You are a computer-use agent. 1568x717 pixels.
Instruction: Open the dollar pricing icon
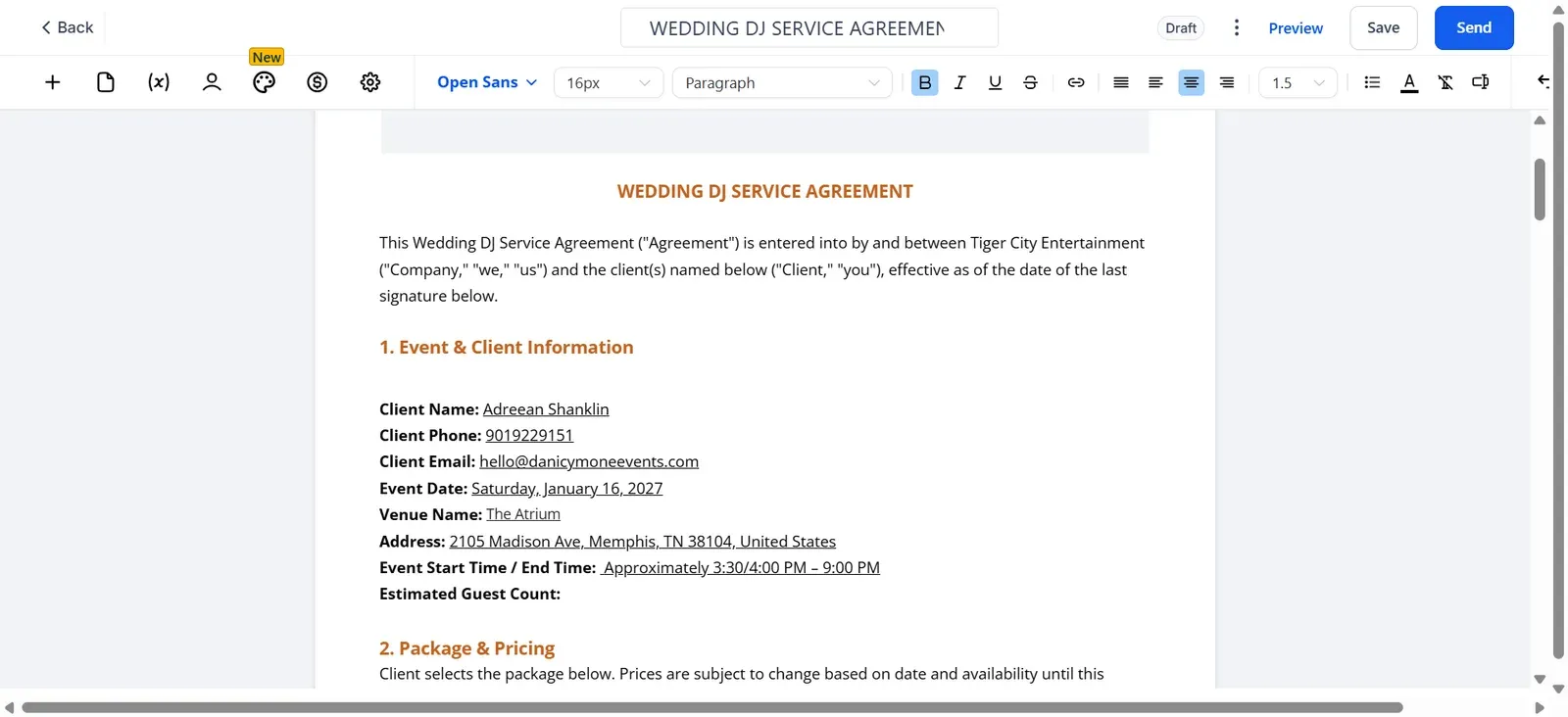318,82
